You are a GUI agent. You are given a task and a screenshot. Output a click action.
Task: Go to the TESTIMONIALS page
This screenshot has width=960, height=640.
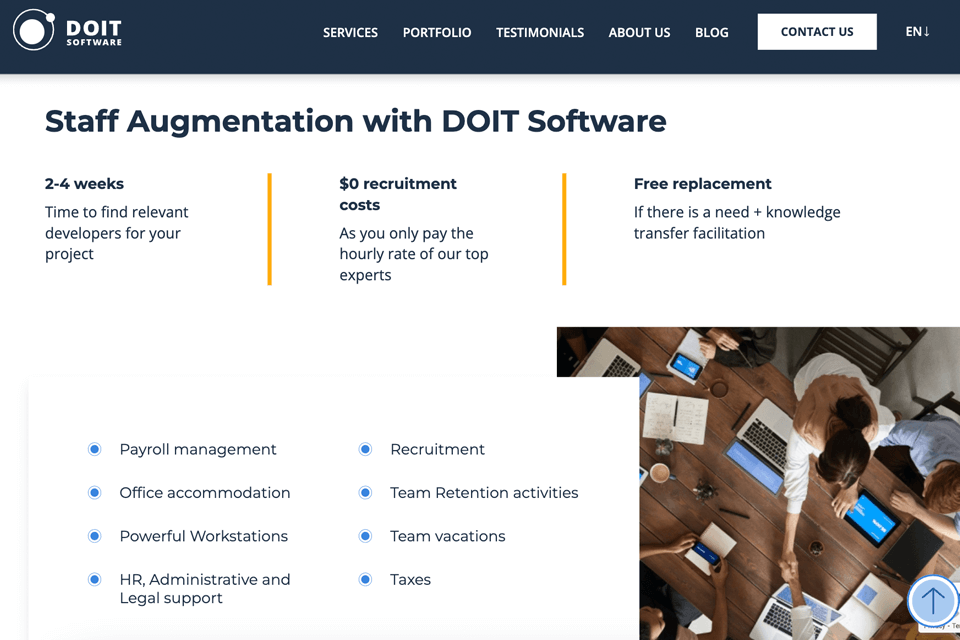[539, 32]
